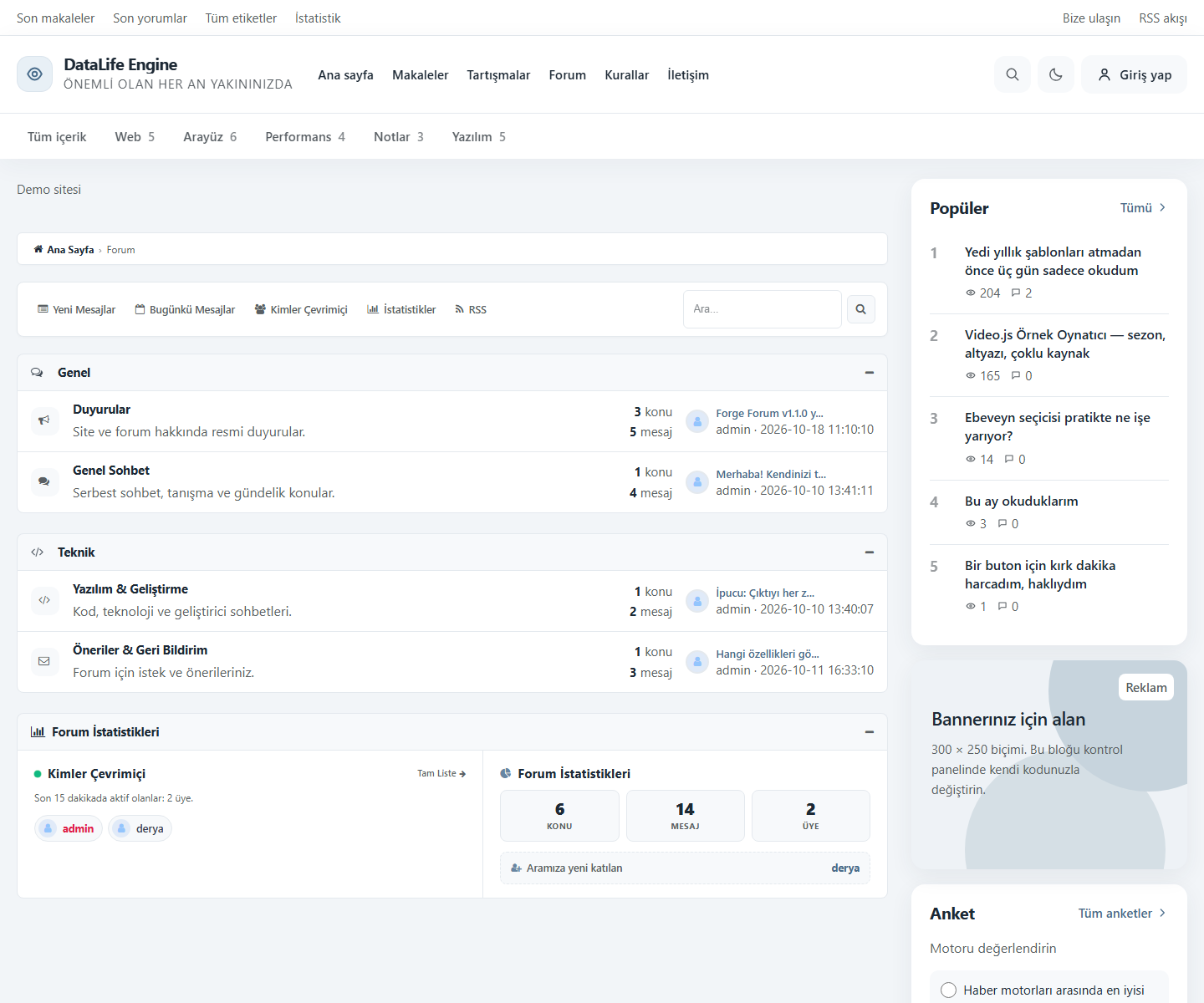Click the DataLife Engine eye logo icon
1204x1003 pixels.
click(34, 74)
